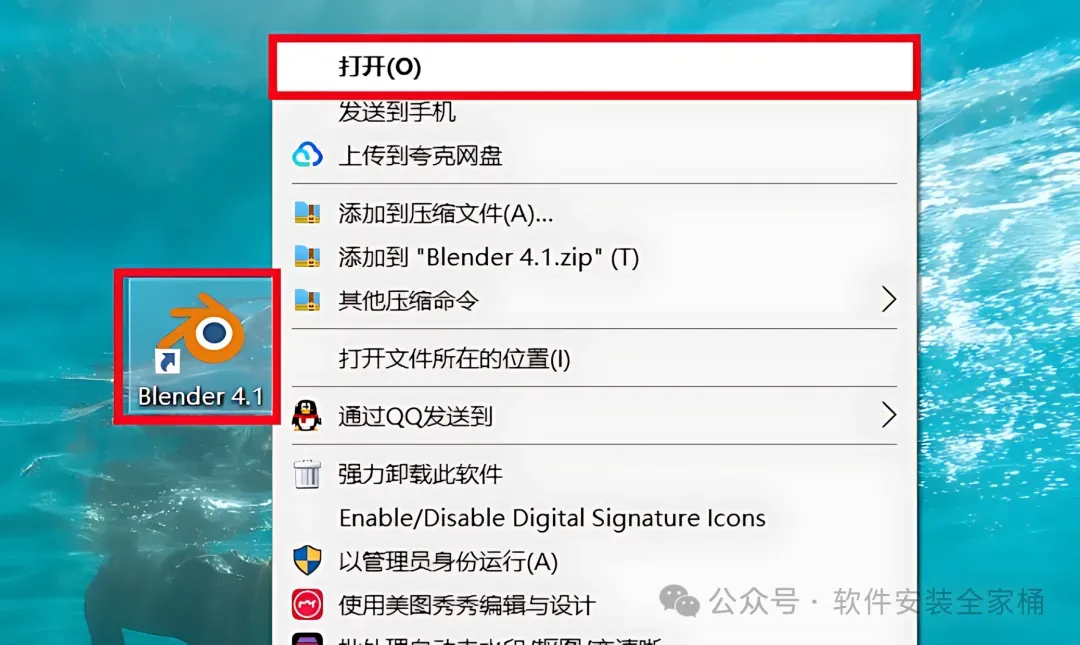1080x645 pixels.
Task: Click the zip icon beside 添加到 "Blender 4.1.zip"
Action: [x=307, y=256]
